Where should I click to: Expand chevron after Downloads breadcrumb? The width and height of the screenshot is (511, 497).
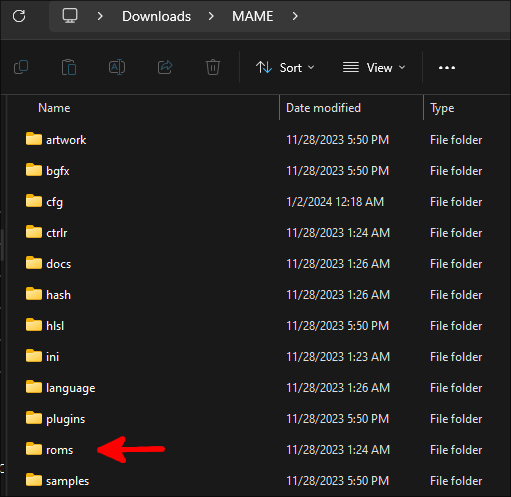[211, 16]
